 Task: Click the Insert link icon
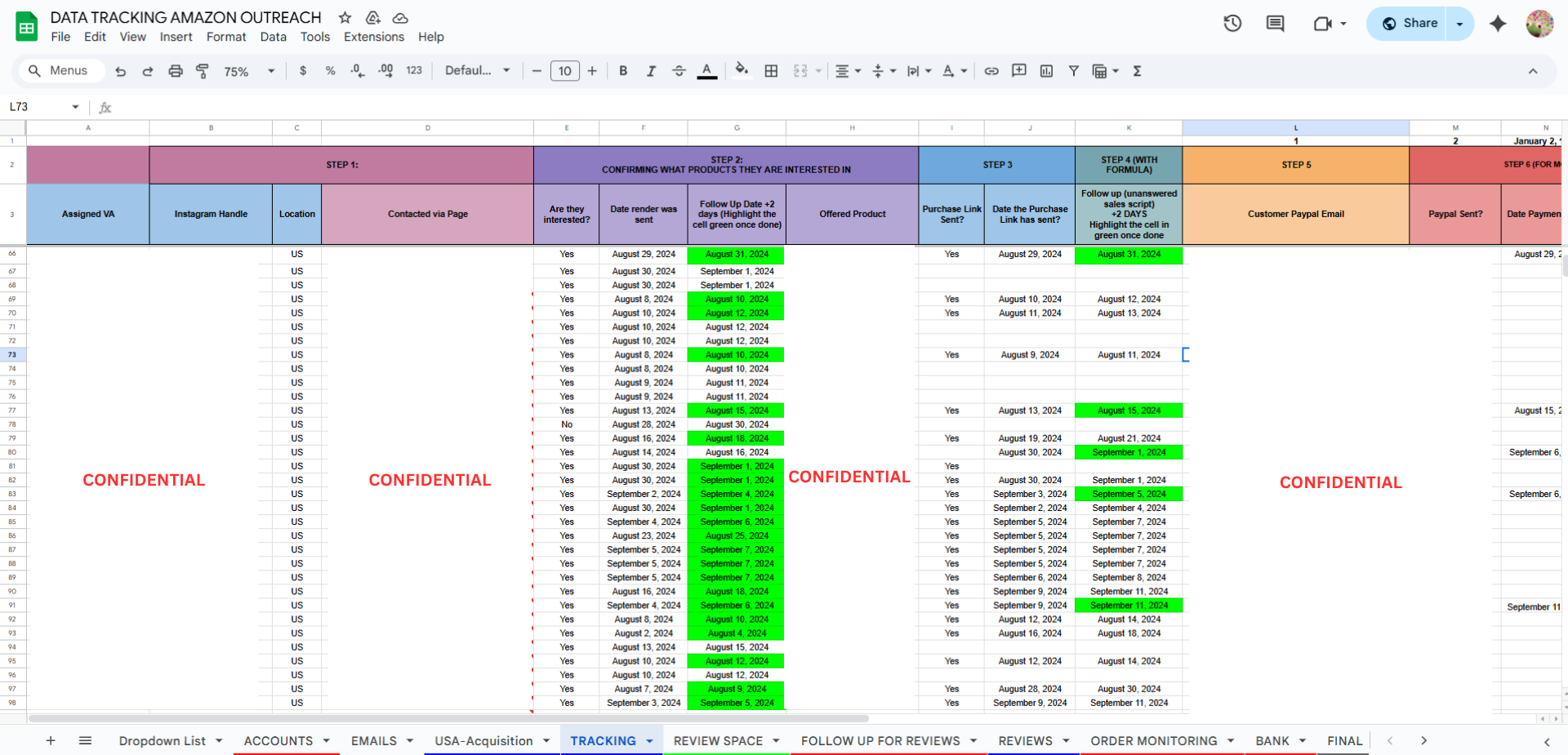click(x=991, y=71)
